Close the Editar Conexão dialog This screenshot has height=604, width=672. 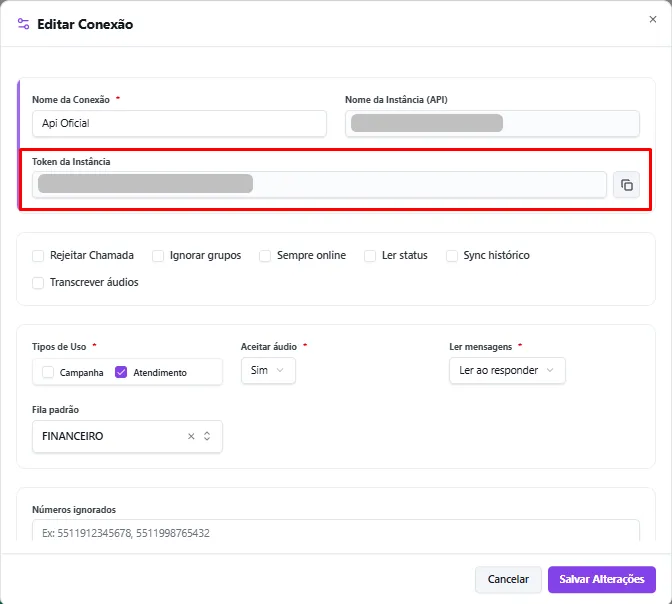point(653,19)
